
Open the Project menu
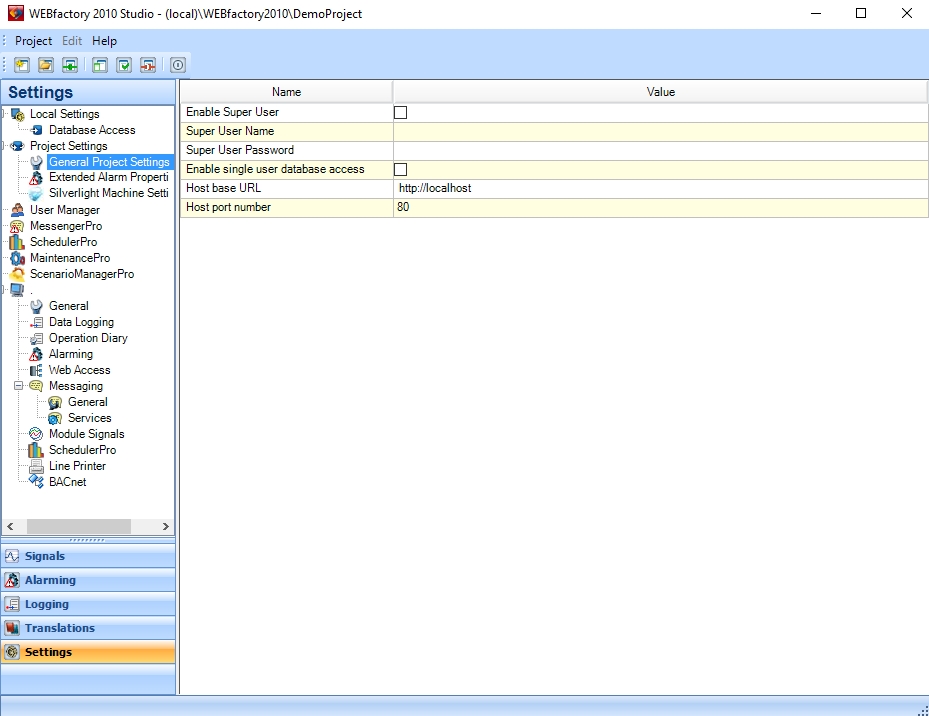pos(33,41)
